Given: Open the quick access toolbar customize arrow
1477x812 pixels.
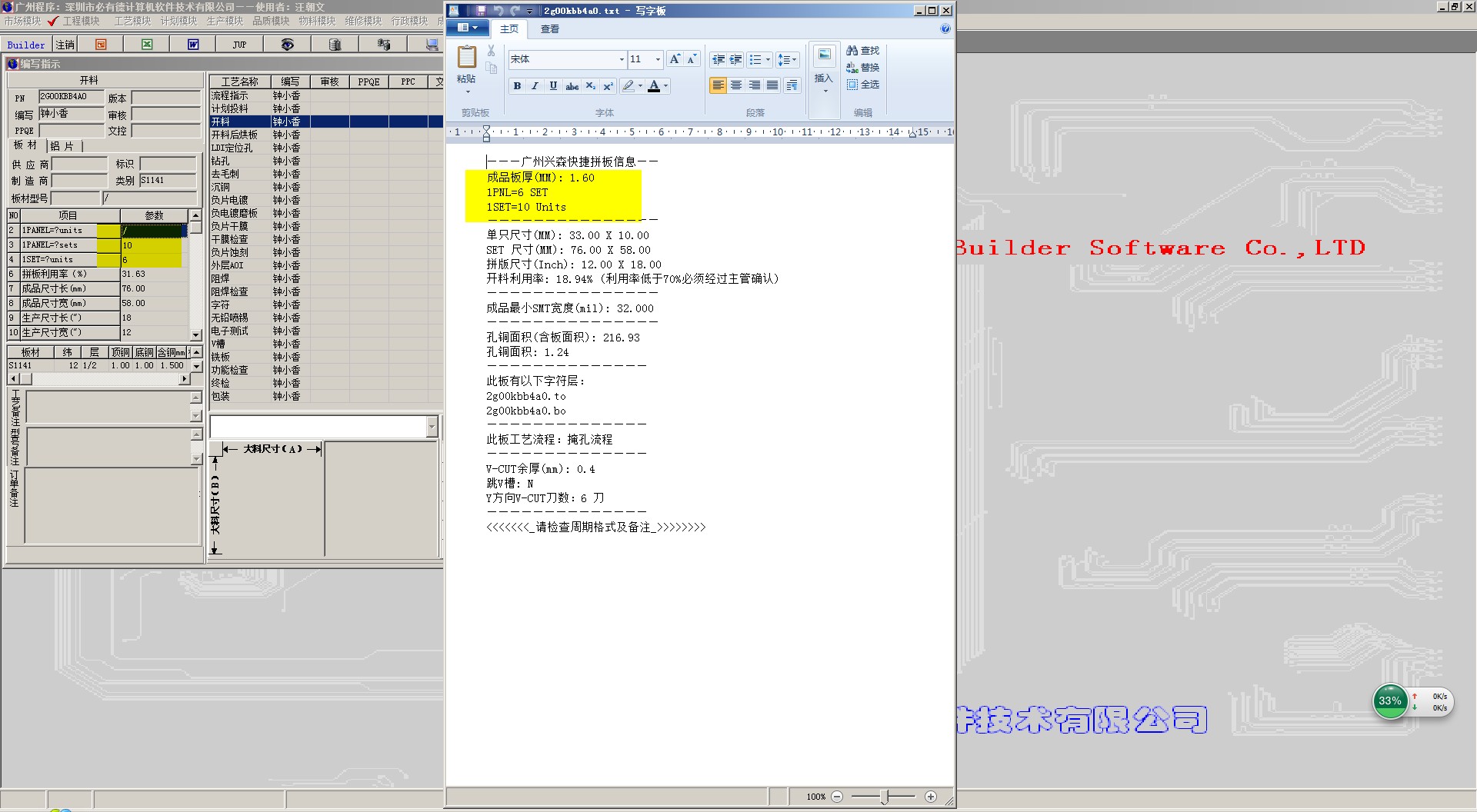Looking at the screenshot, I should pos(529,11).
